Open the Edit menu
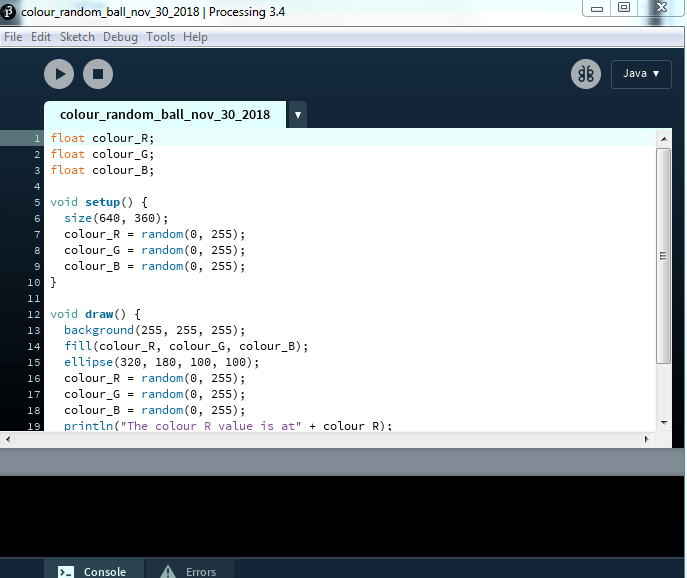 click(41, 37)
